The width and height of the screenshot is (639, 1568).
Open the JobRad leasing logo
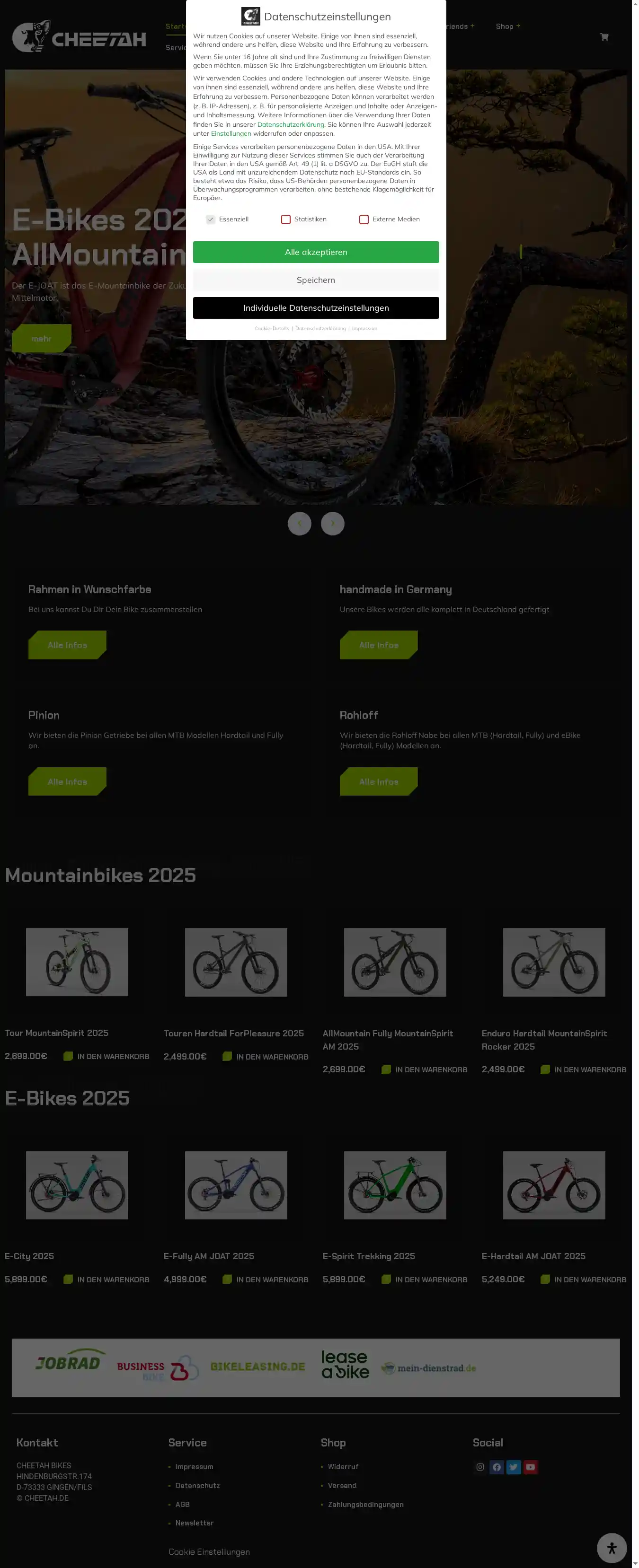click(x=68, y=1364)
